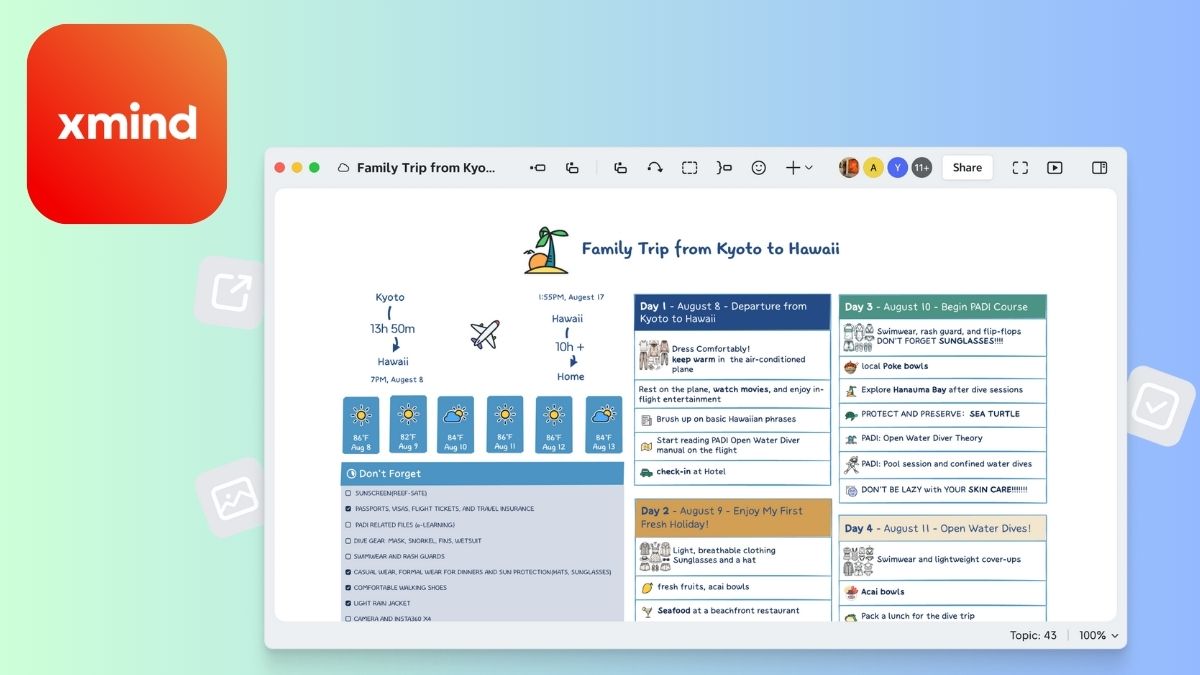Click the note icon beside Hawaiian phrases
Image resolution: width=1200 pixels, height=675 pixels.
click(646, 420)
